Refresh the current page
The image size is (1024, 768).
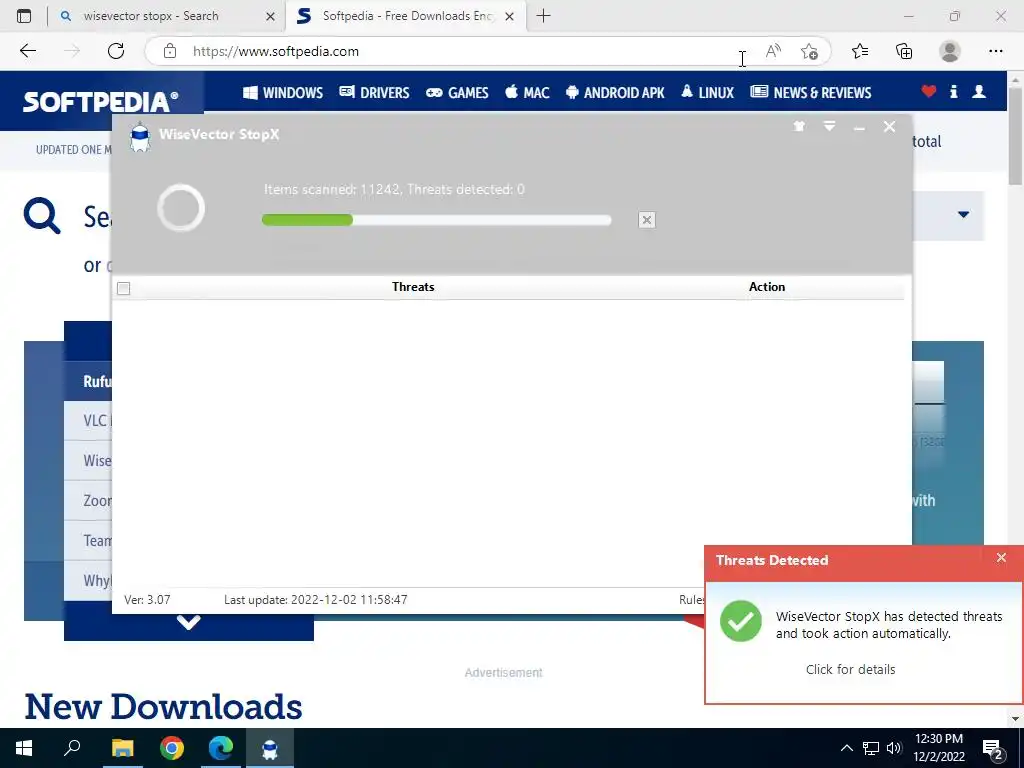116,51
